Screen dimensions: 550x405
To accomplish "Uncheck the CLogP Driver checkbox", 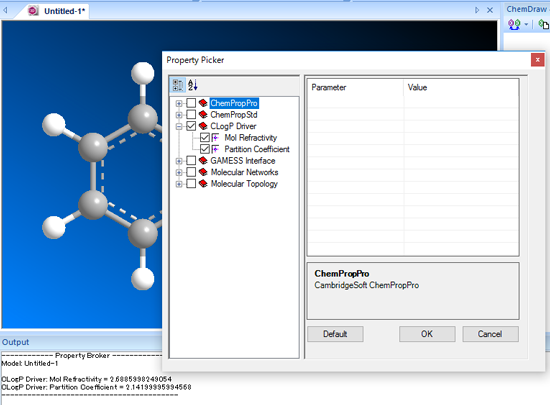I will 191,126.
